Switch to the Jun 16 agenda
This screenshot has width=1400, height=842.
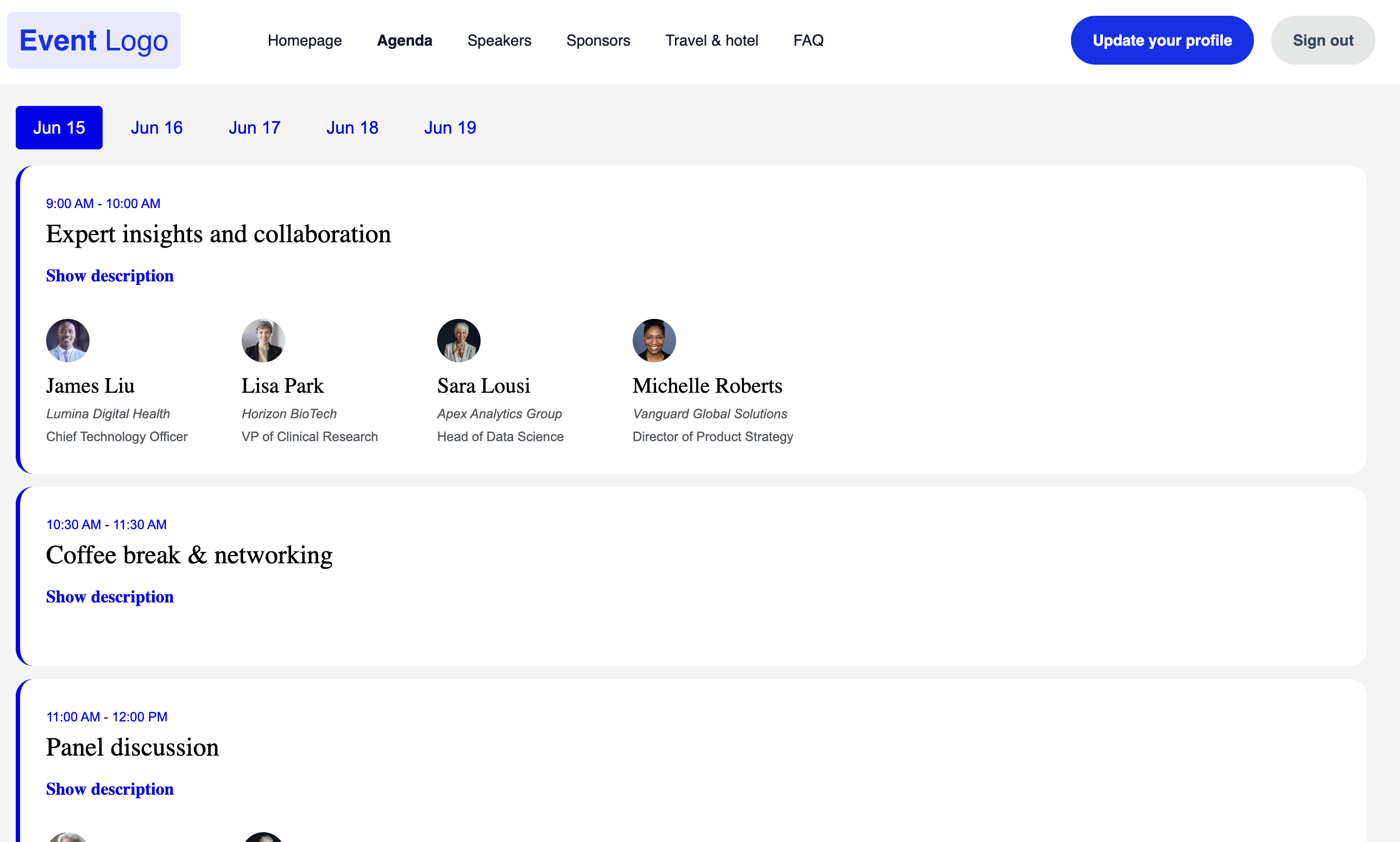click(157, 128)
